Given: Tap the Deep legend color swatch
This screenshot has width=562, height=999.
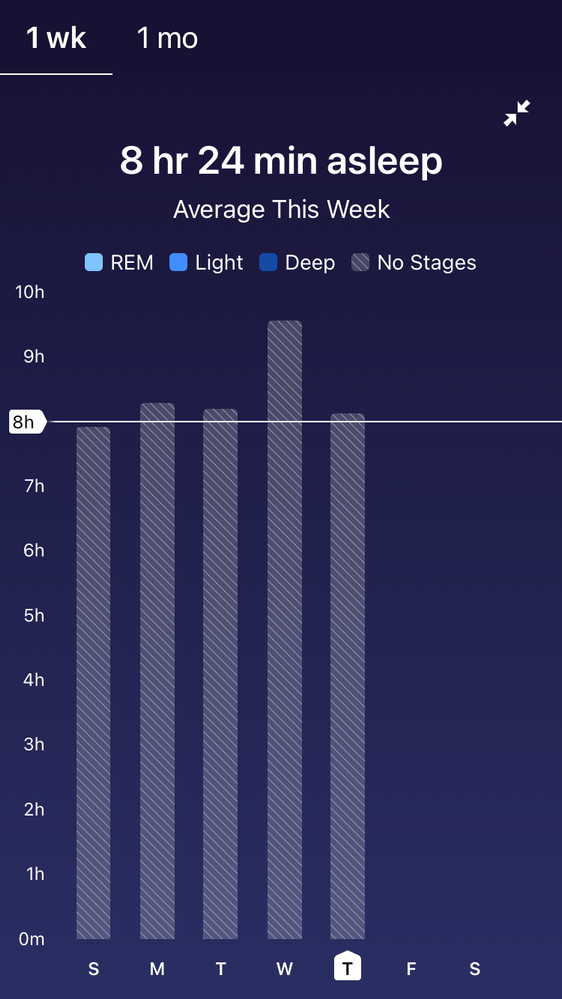Looking at the screenshot, I should tap(268, 262).
